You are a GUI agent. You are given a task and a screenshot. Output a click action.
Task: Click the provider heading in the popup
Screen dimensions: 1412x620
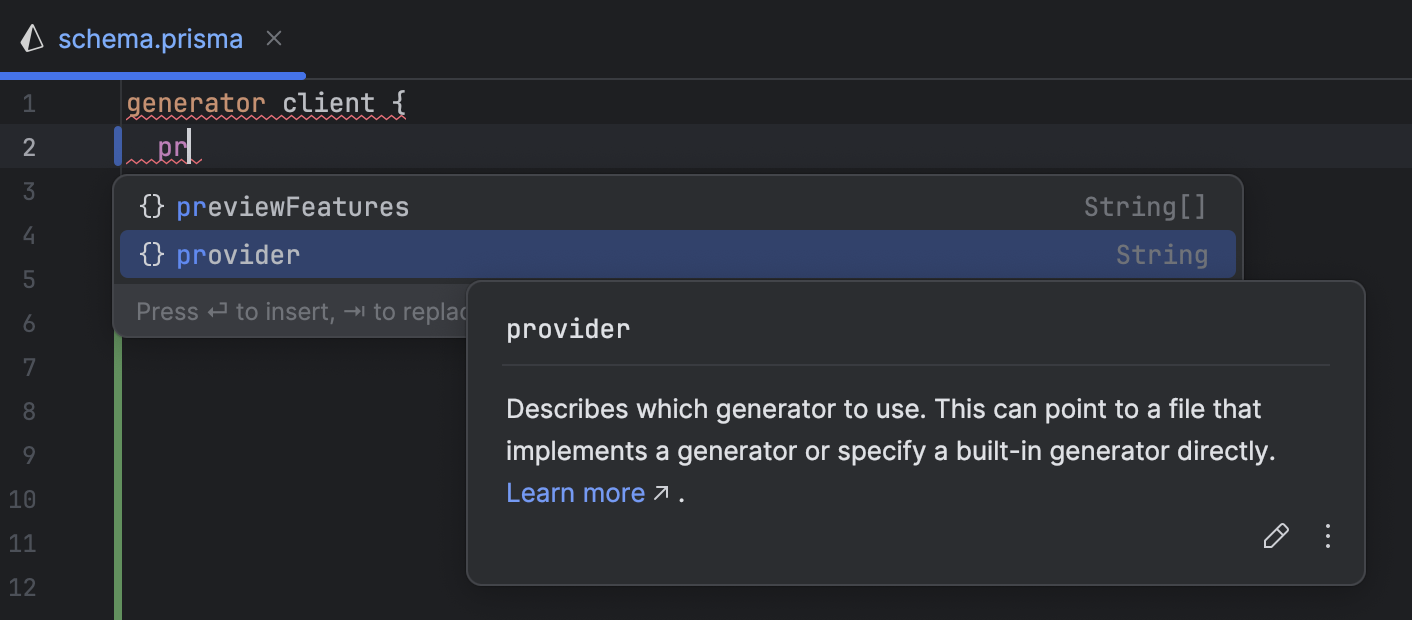[567, 328]
